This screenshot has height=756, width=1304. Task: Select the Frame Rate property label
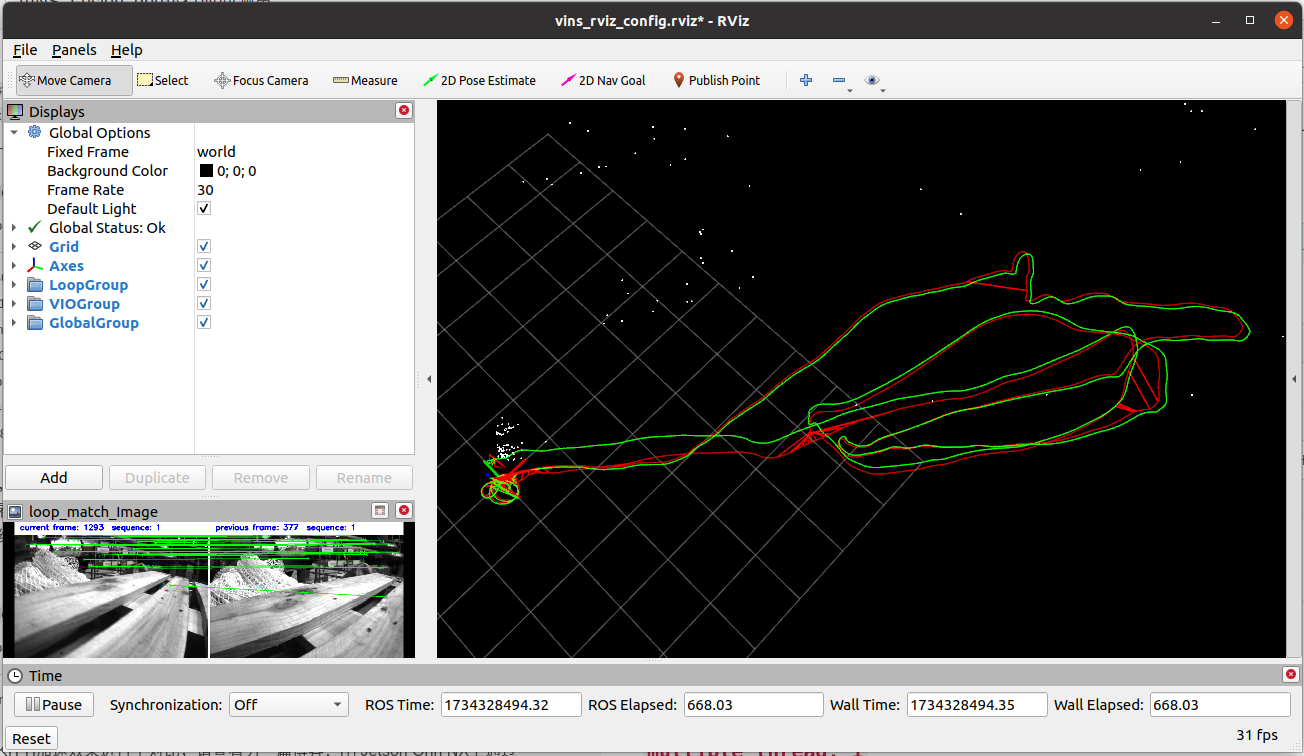(x=86, y=190)
